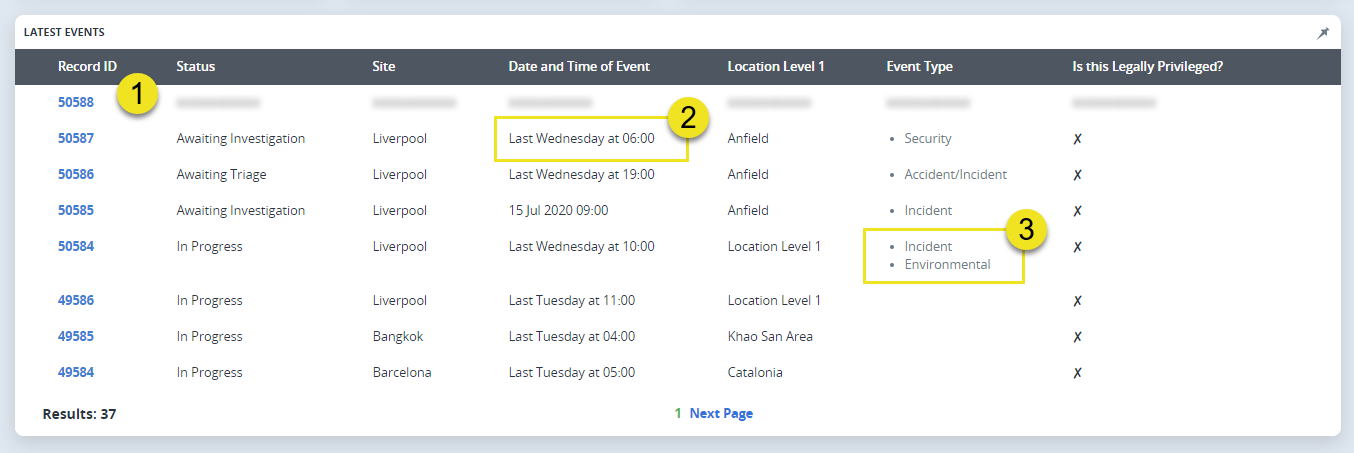The width and height of the screenshot is (1354, 453).
Task: Click the legally privileged X for record 50585
Action: 1077,211
